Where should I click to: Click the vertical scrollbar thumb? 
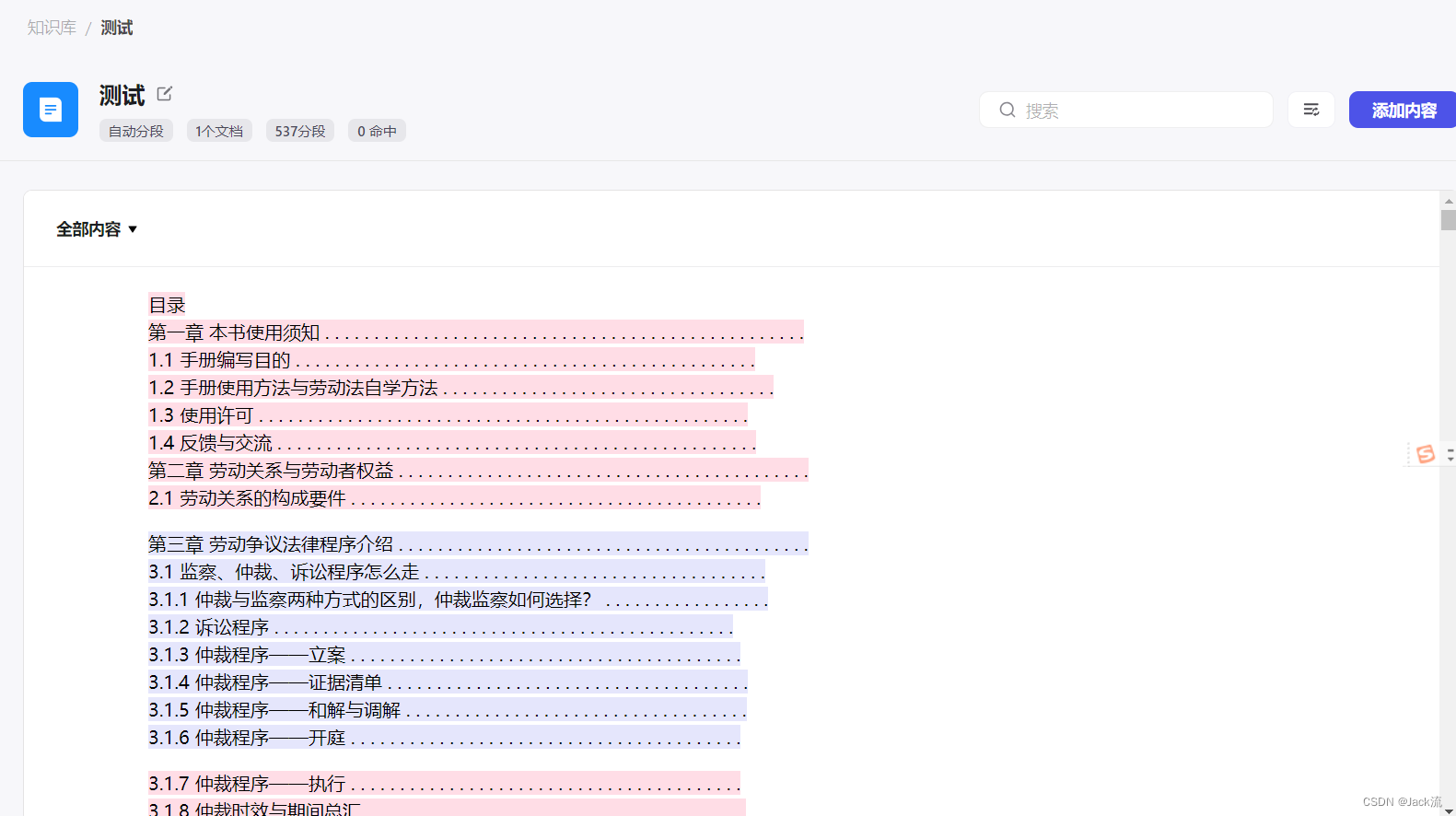coord(1449,220)
